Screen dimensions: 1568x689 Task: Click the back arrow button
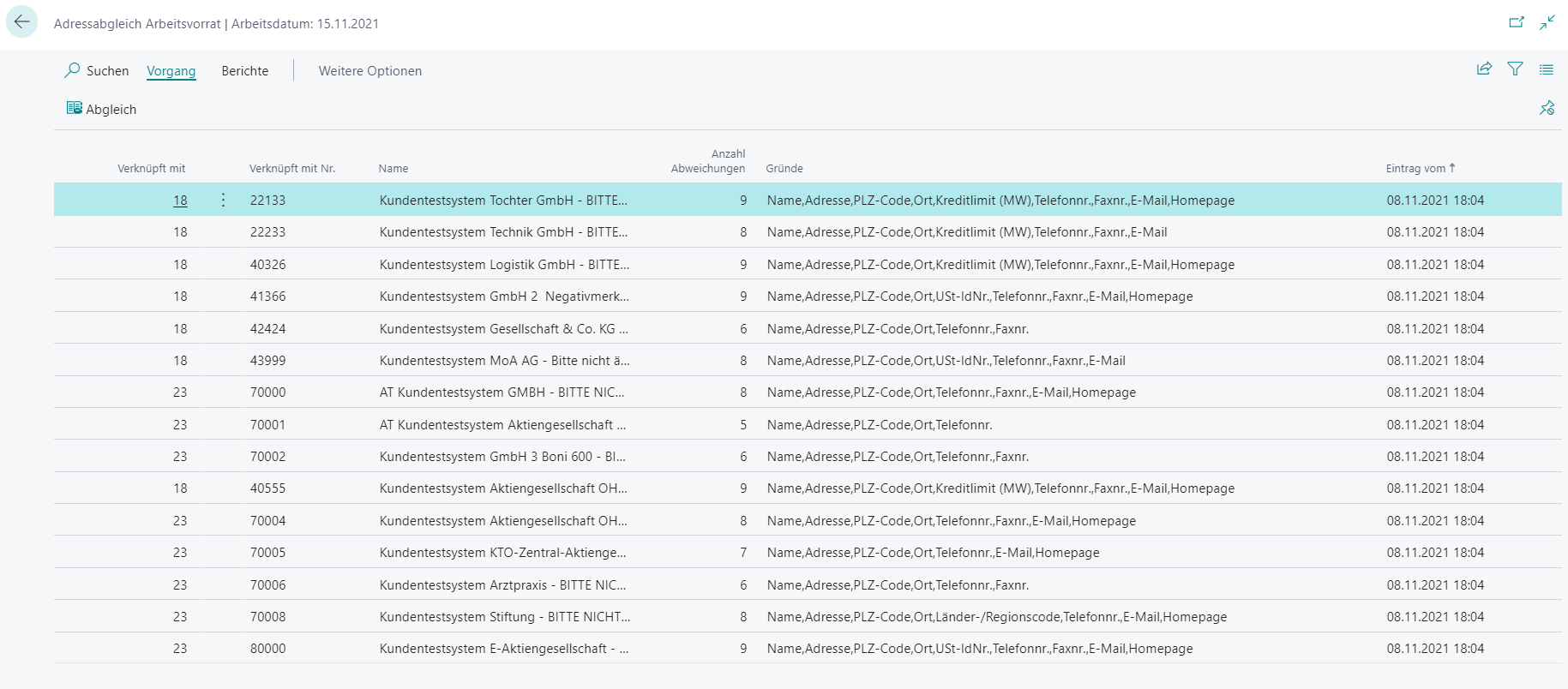click(x=22, y=22)
